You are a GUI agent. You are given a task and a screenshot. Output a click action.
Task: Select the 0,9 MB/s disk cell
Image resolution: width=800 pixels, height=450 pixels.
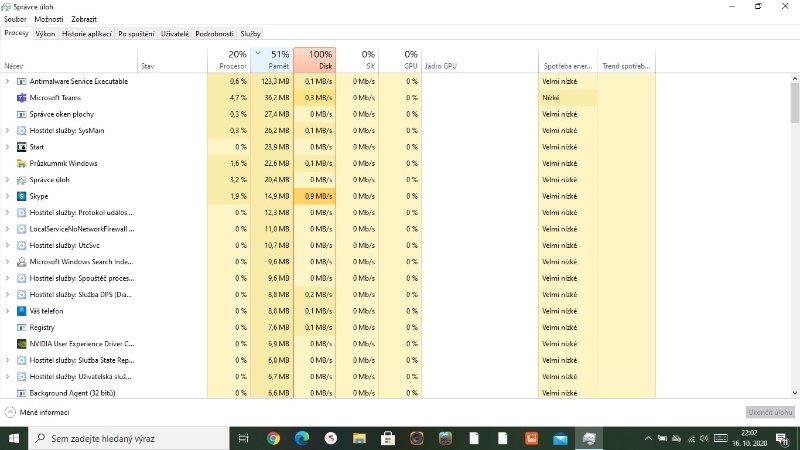(314, 196)
